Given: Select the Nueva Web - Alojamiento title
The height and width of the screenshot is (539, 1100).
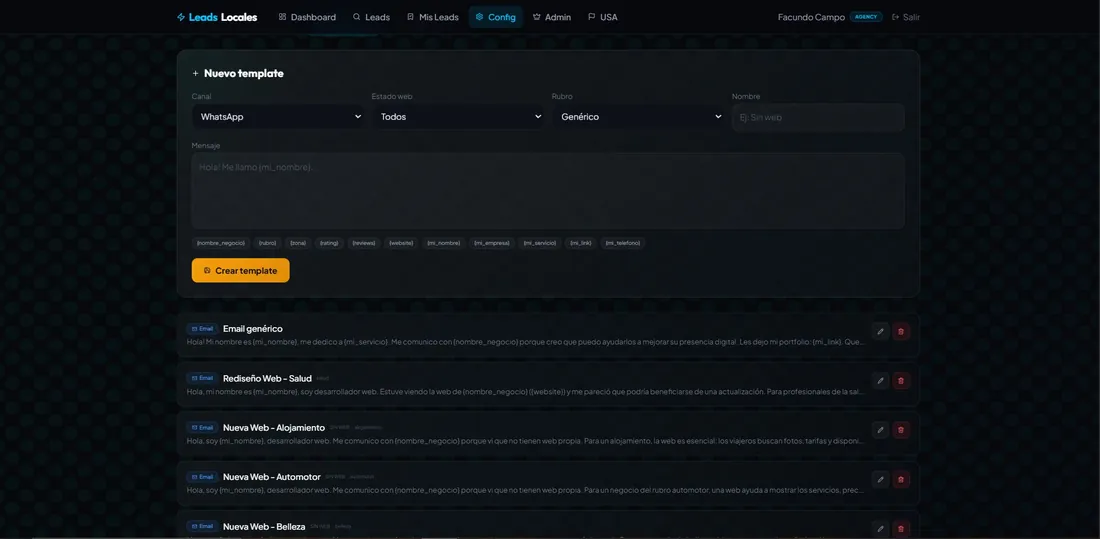Looking at the screenshot, I should point(274,427).
